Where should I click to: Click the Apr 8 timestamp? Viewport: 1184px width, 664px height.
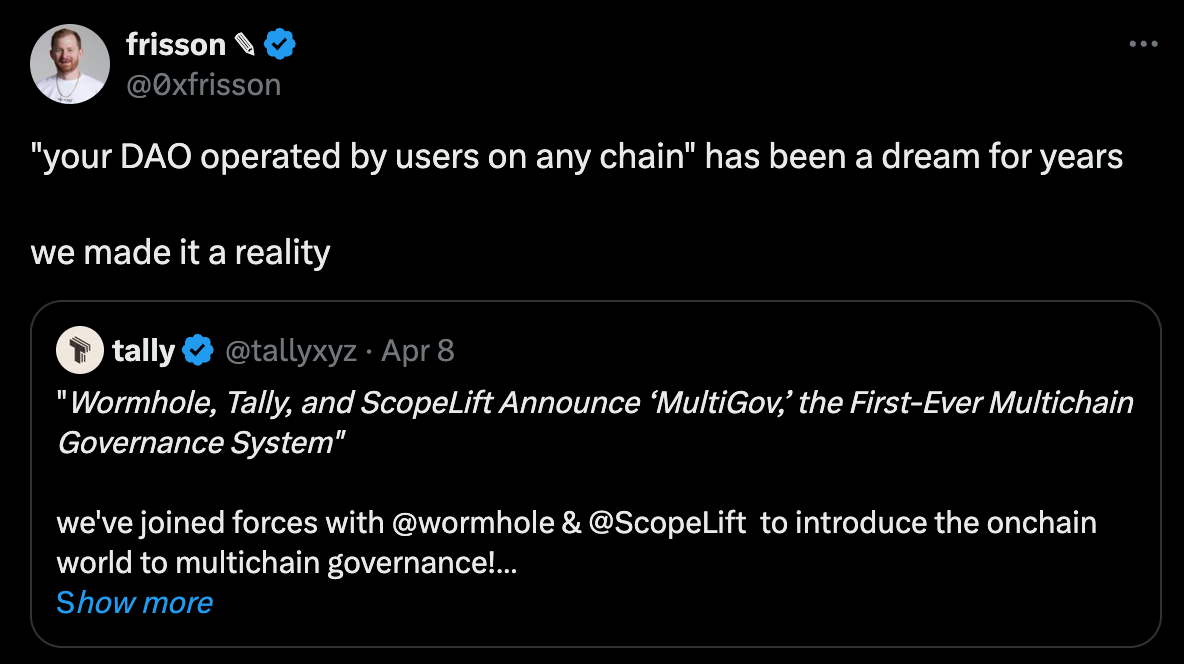[x=418, y=351]
